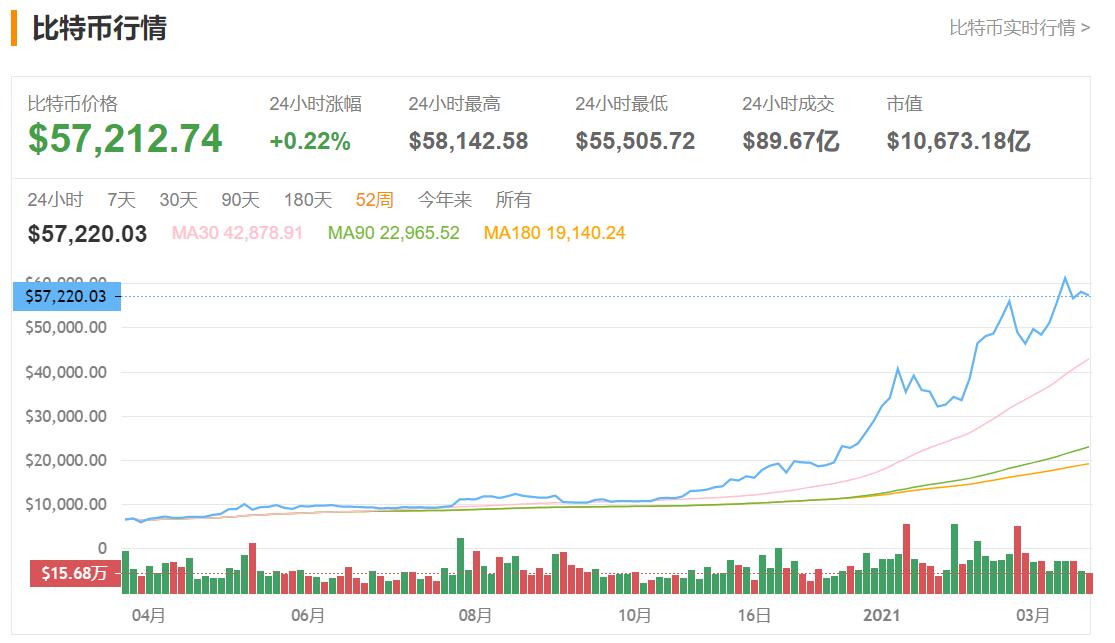
Task: View the 今年来 year-to-date chart
Action: pos(438,200)
